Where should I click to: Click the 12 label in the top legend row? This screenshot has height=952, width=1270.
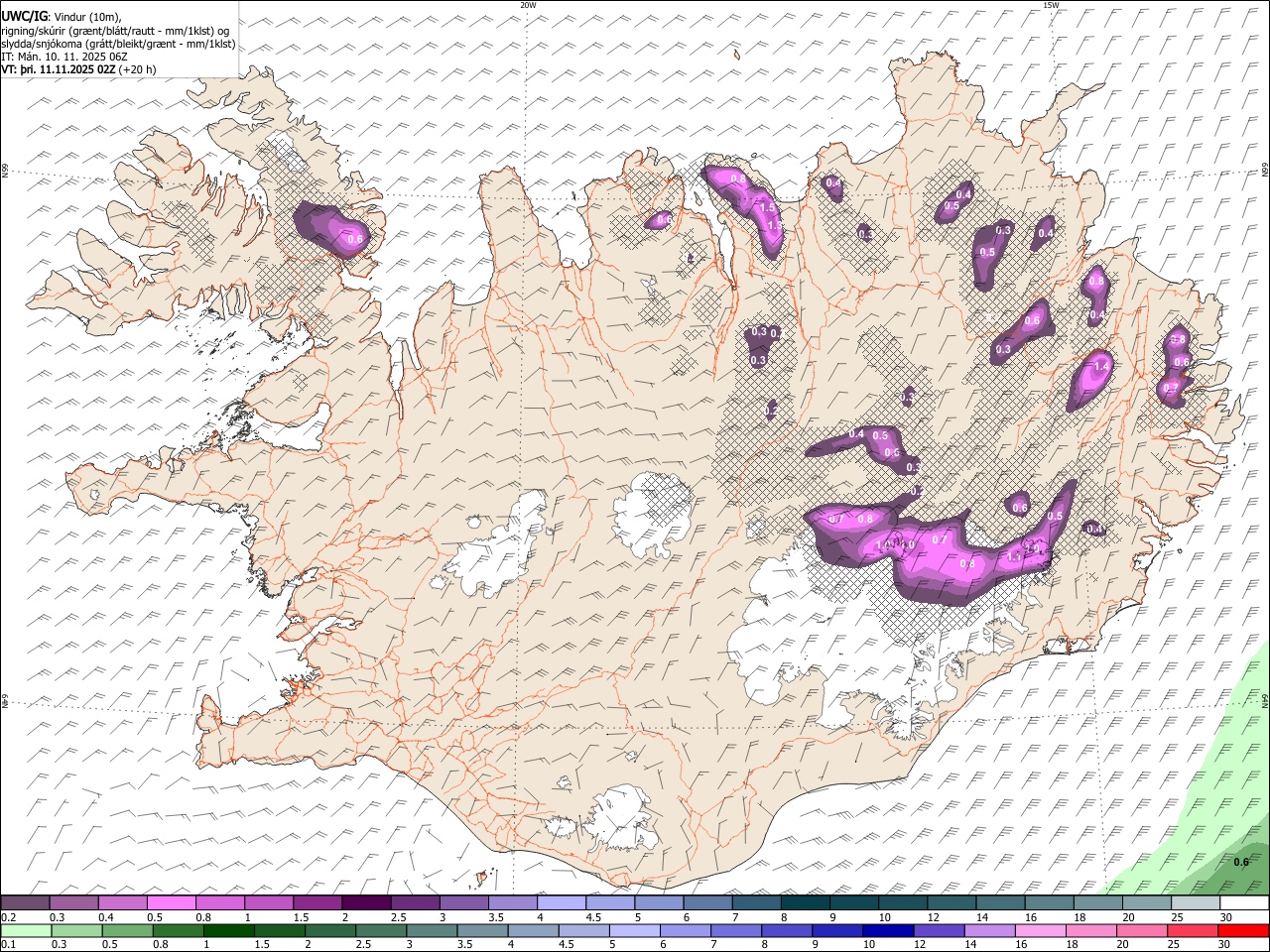tap(934, 917)
